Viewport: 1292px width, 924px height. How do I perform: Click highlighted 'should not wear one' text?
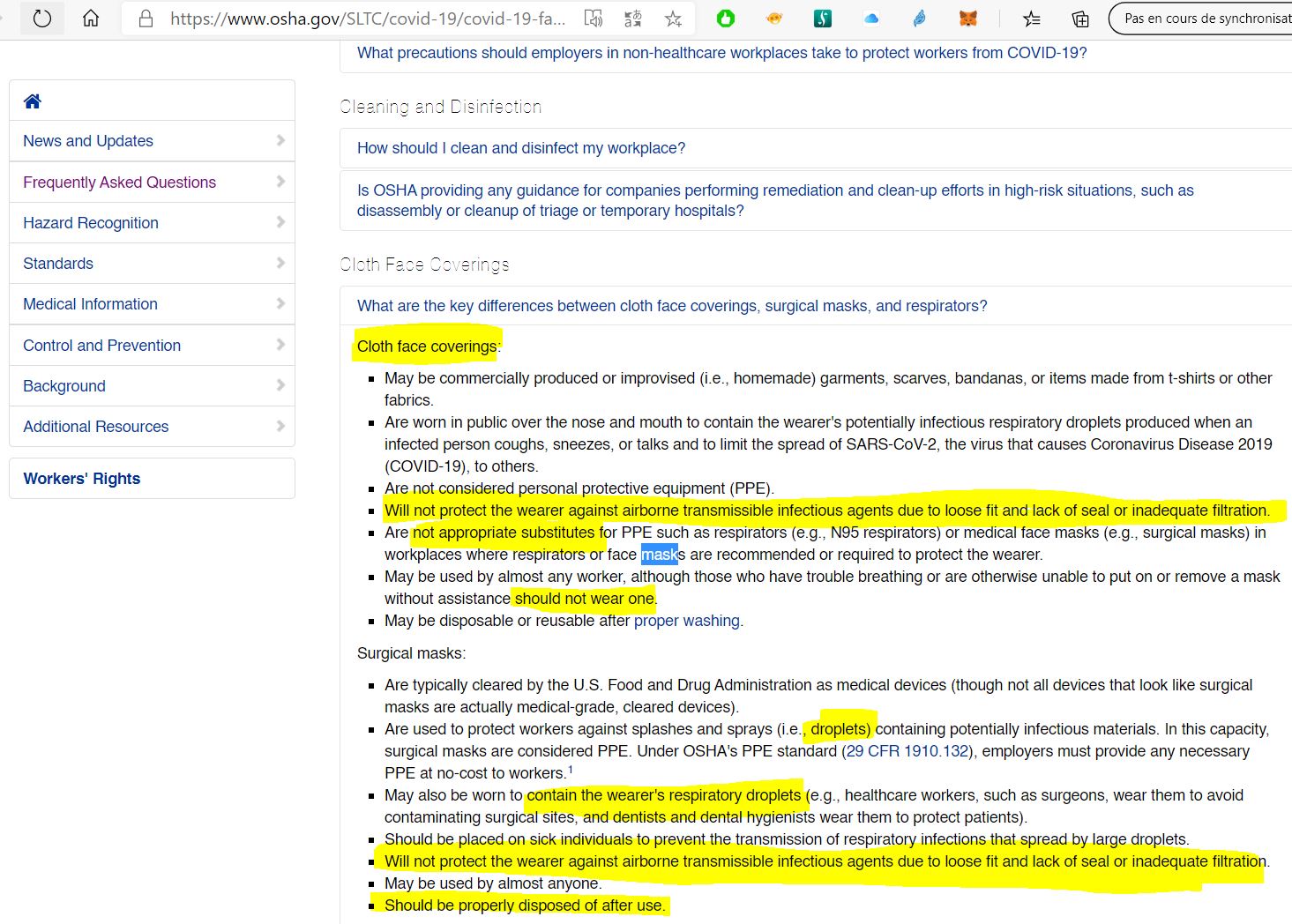coord(585,599)
